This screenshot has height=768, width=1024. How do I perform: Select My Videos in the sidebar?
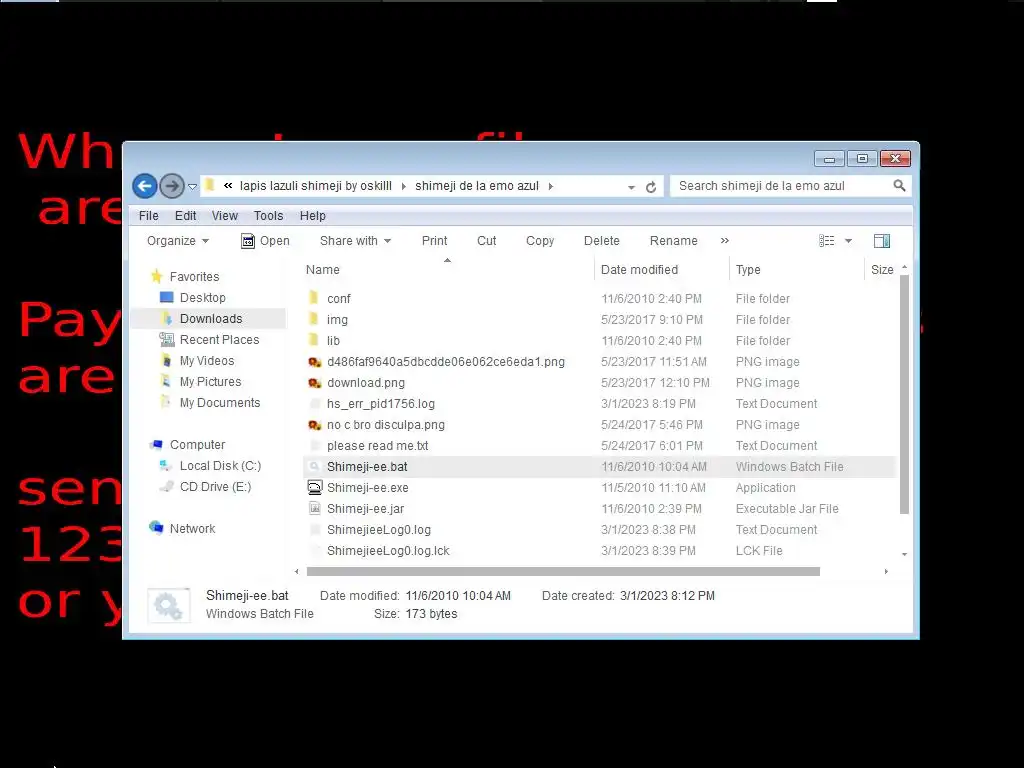point(206,360)
